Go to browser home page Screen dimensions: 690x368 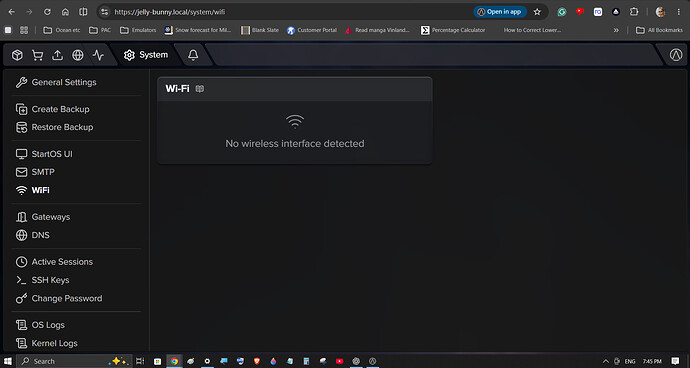click(65, 12)
